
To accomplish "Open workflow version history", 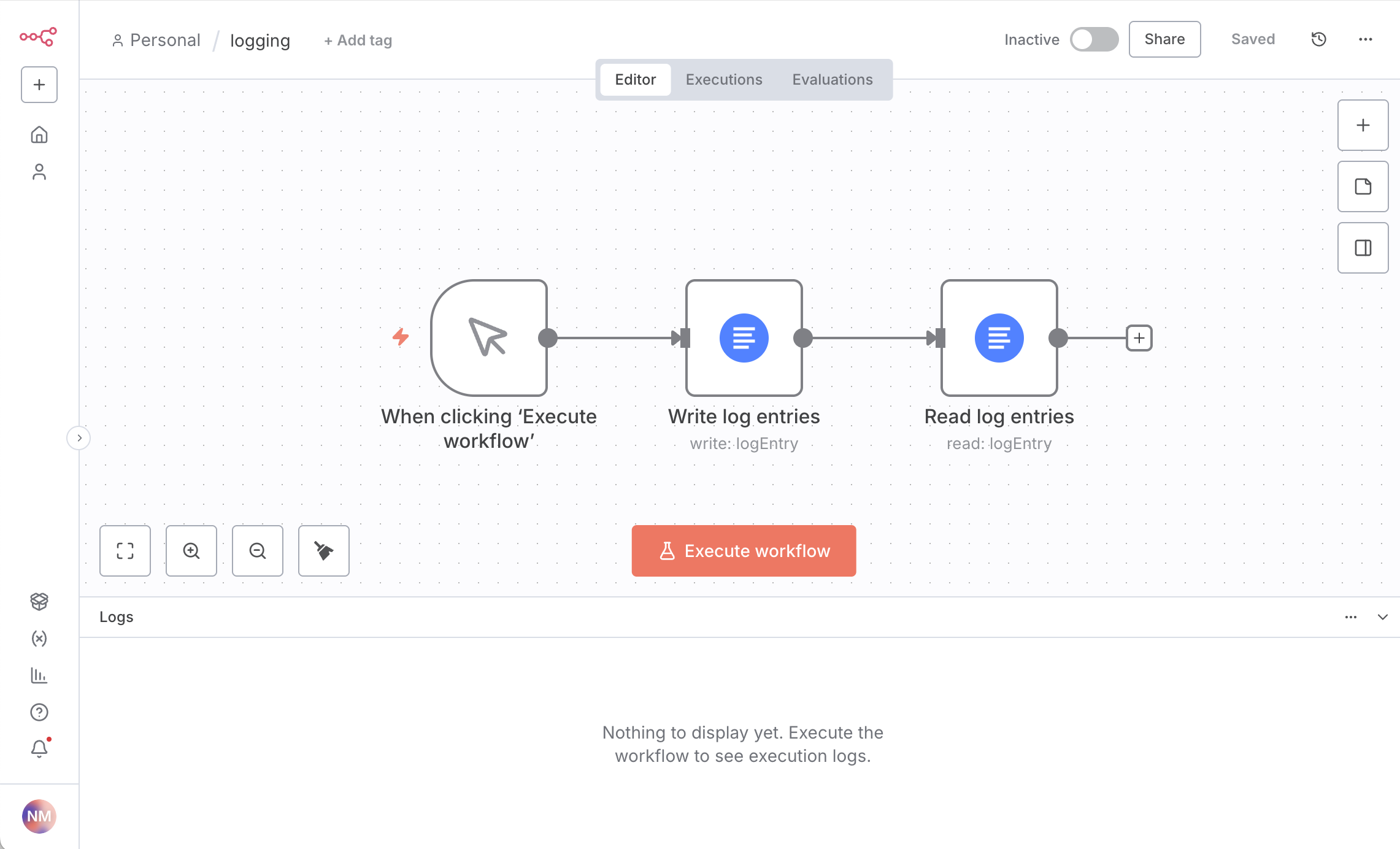I will tap(1318, 39).
